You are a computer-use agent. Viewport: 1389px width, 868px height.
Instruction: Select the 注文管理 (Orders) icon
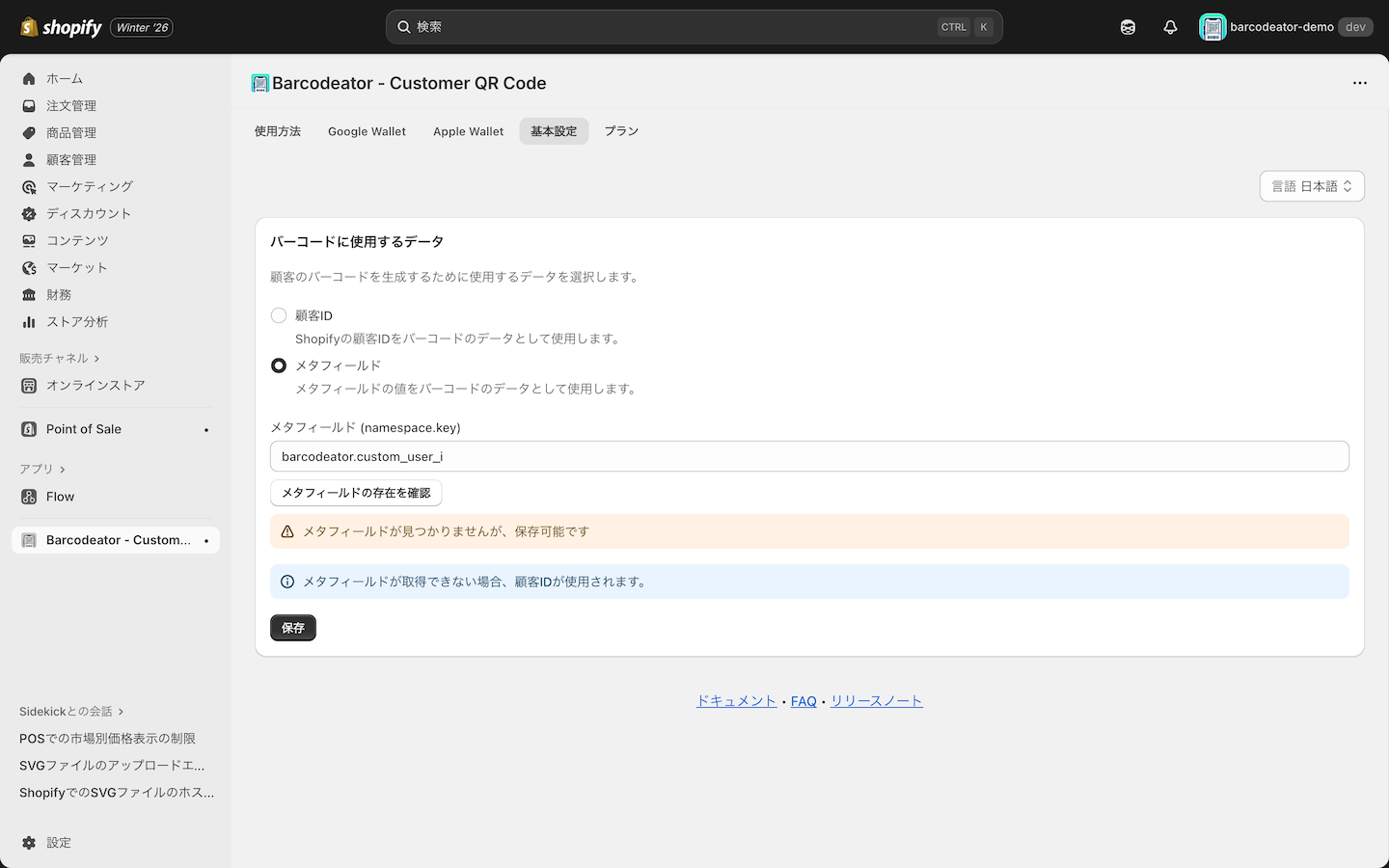29,105
